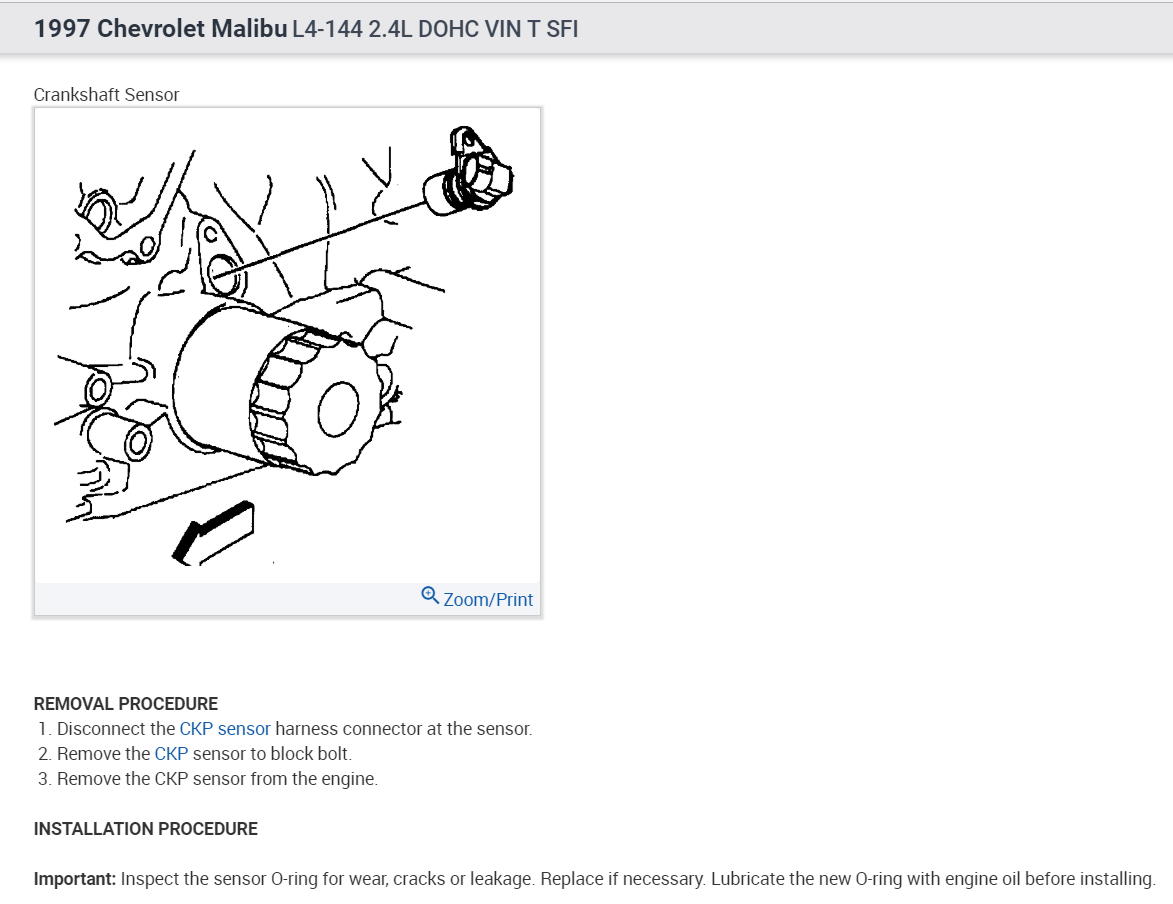Click the sensor mounting hole on the block drawing
The height and width of the screenshot is (904, 1173).
[x=223, y=275]
